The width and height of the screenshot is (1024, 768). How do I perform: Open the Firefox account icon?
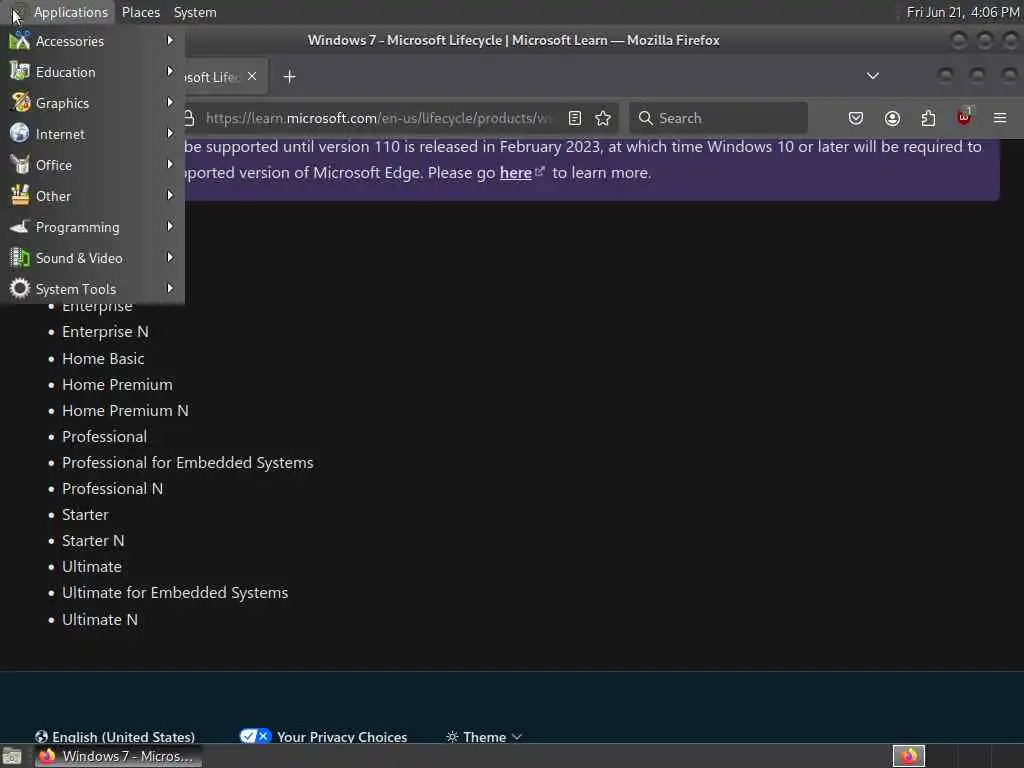(x=892, y=118)
